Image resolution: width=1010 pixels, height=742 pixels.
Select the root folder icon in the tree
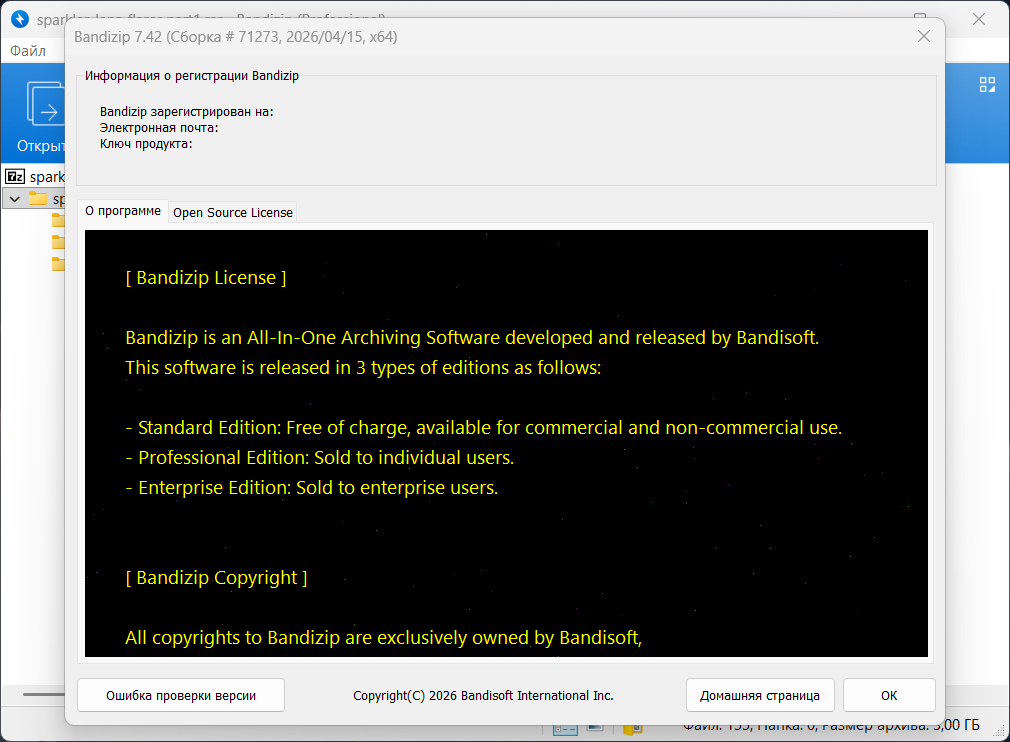pos(38,199)
